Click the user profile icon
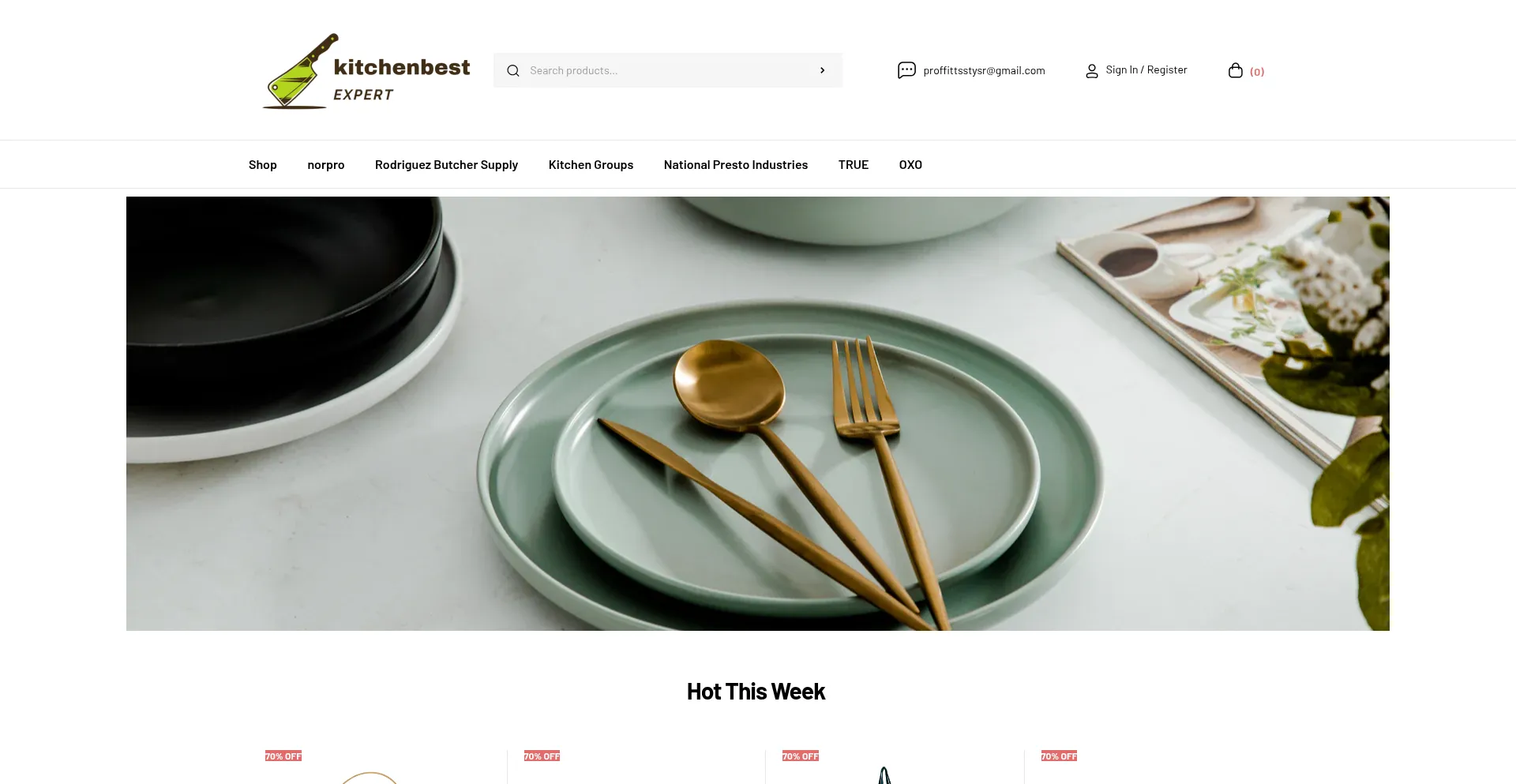 click(x=1092, y=71)
